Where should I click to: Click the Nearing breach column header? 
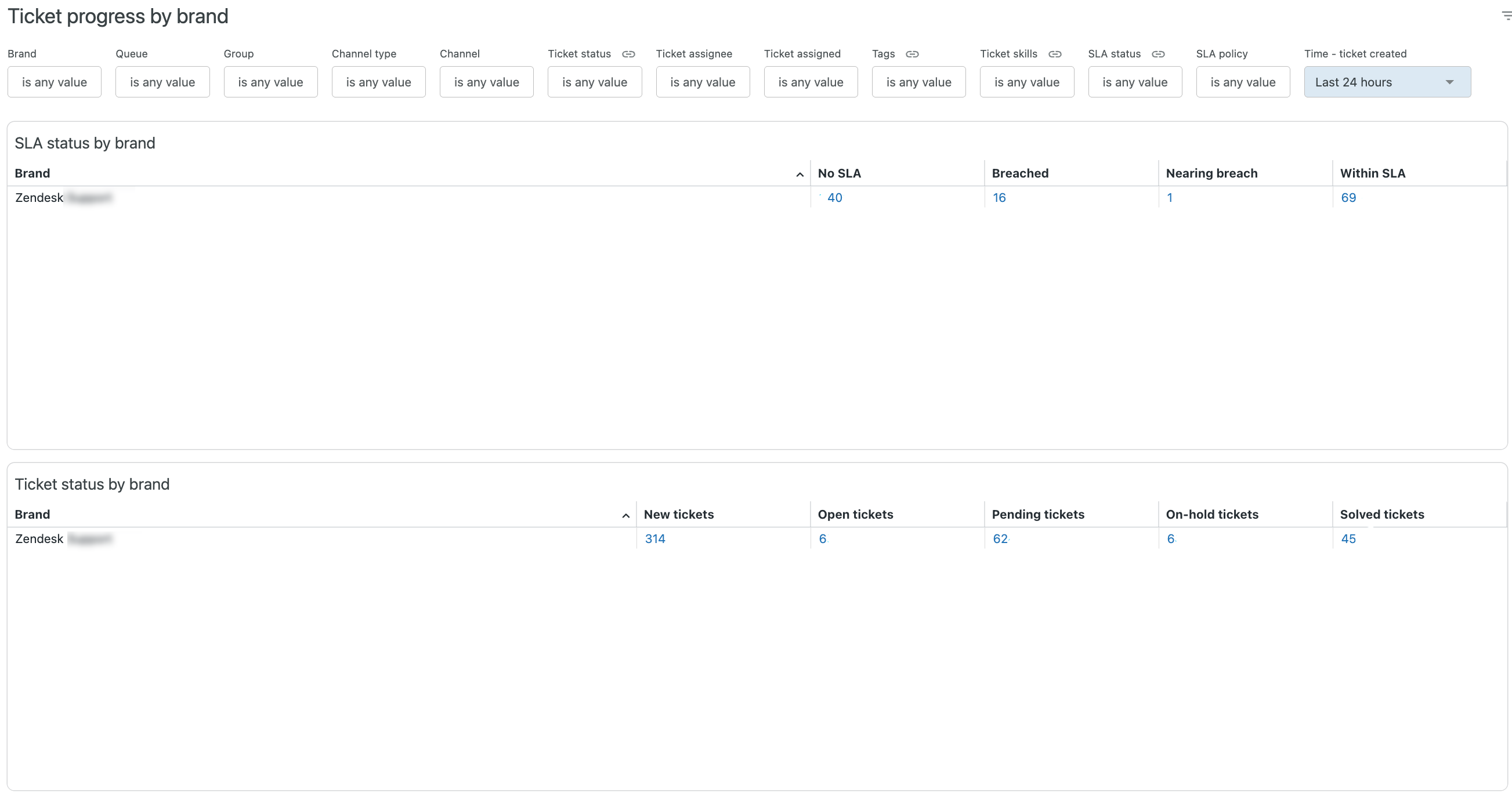(x=1211, y=173)
